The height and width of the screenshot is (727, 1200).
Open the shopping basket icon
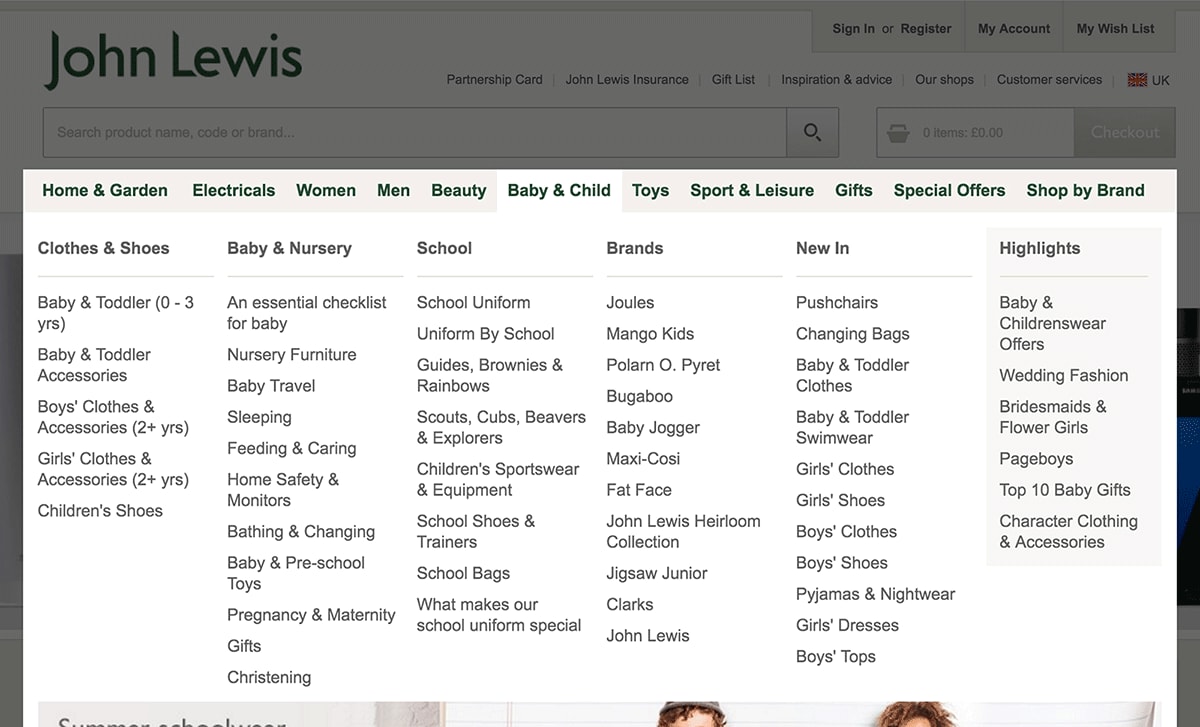click(898, 132)
